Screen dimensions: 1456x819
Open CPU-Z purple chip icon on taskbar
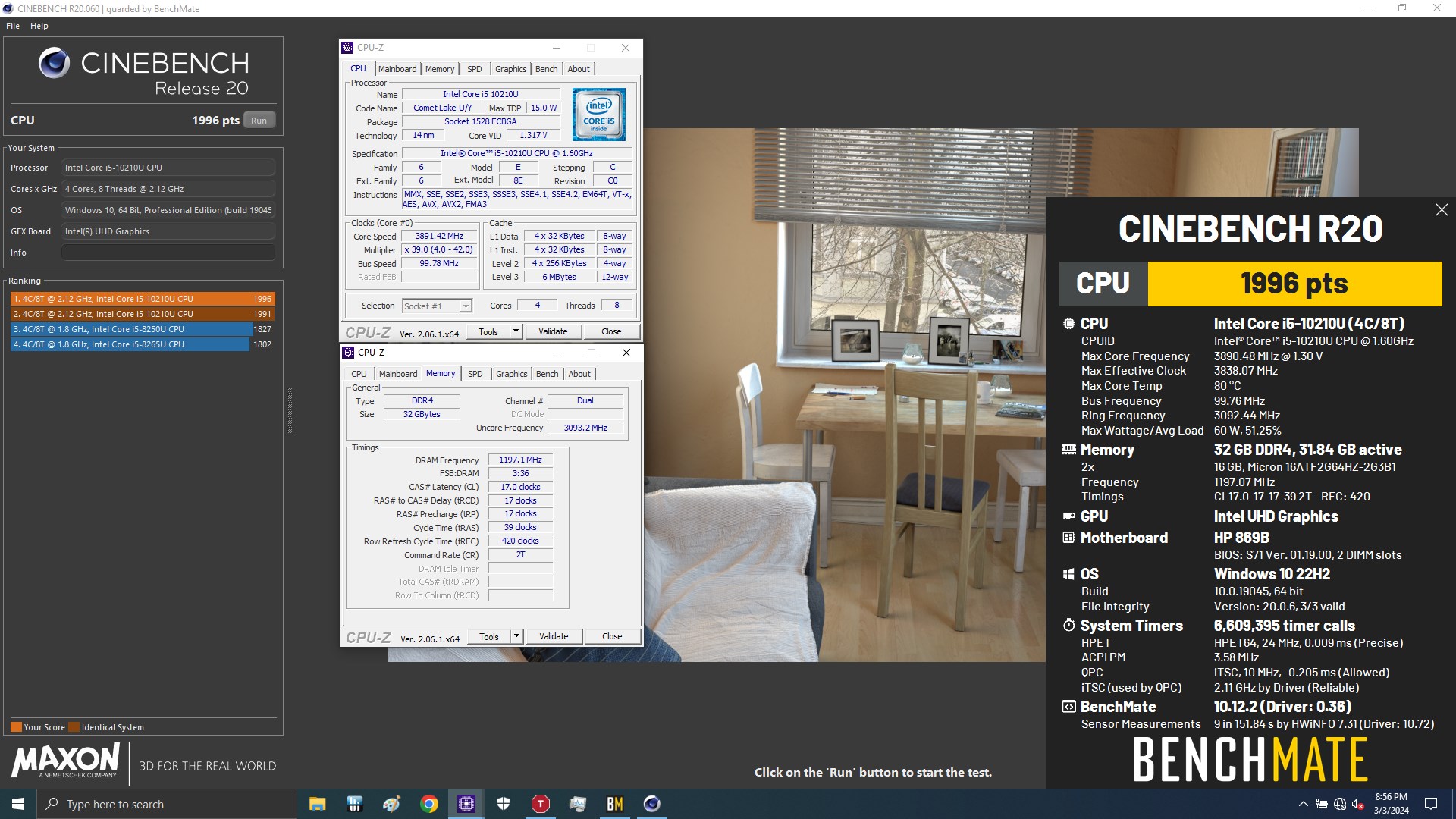[466, 804]
